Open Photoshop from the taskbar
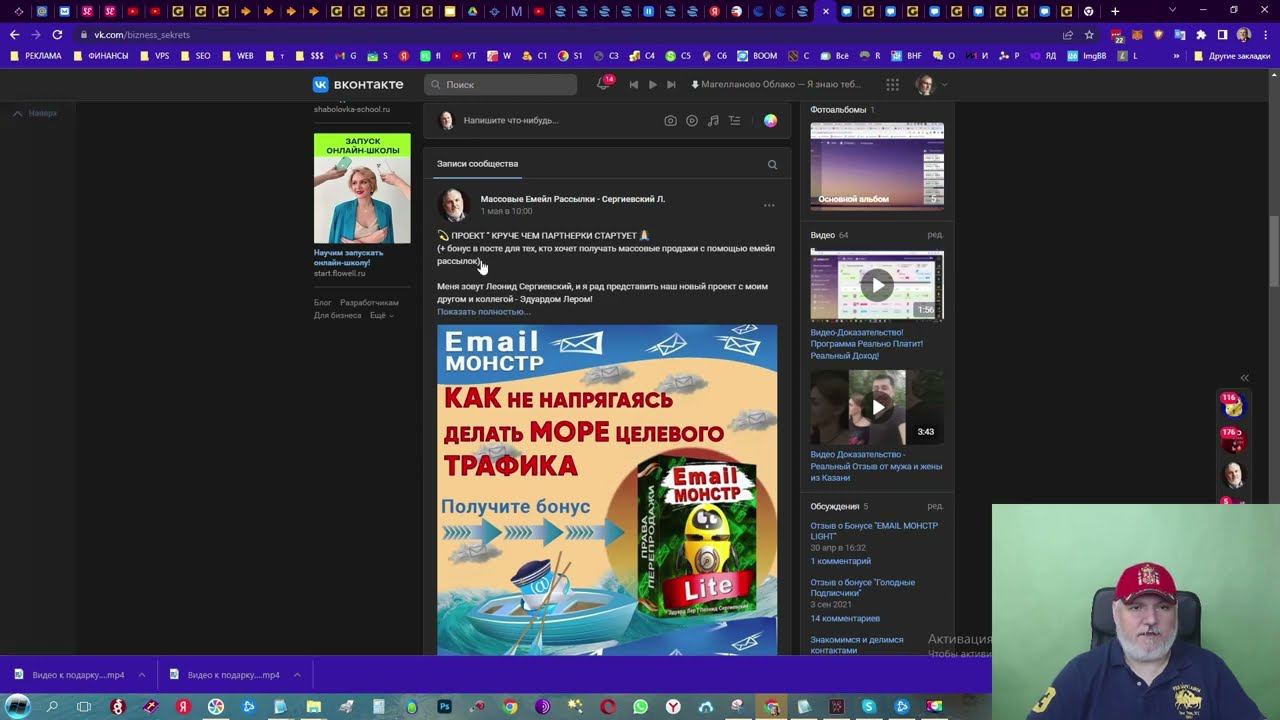The height and width of the screenshot is (720, 1280). tap(444, 707)
